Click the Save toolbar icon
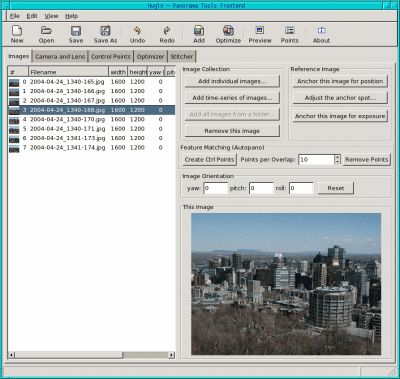This screenshot has width=400, height=379. tap(76, 34)
